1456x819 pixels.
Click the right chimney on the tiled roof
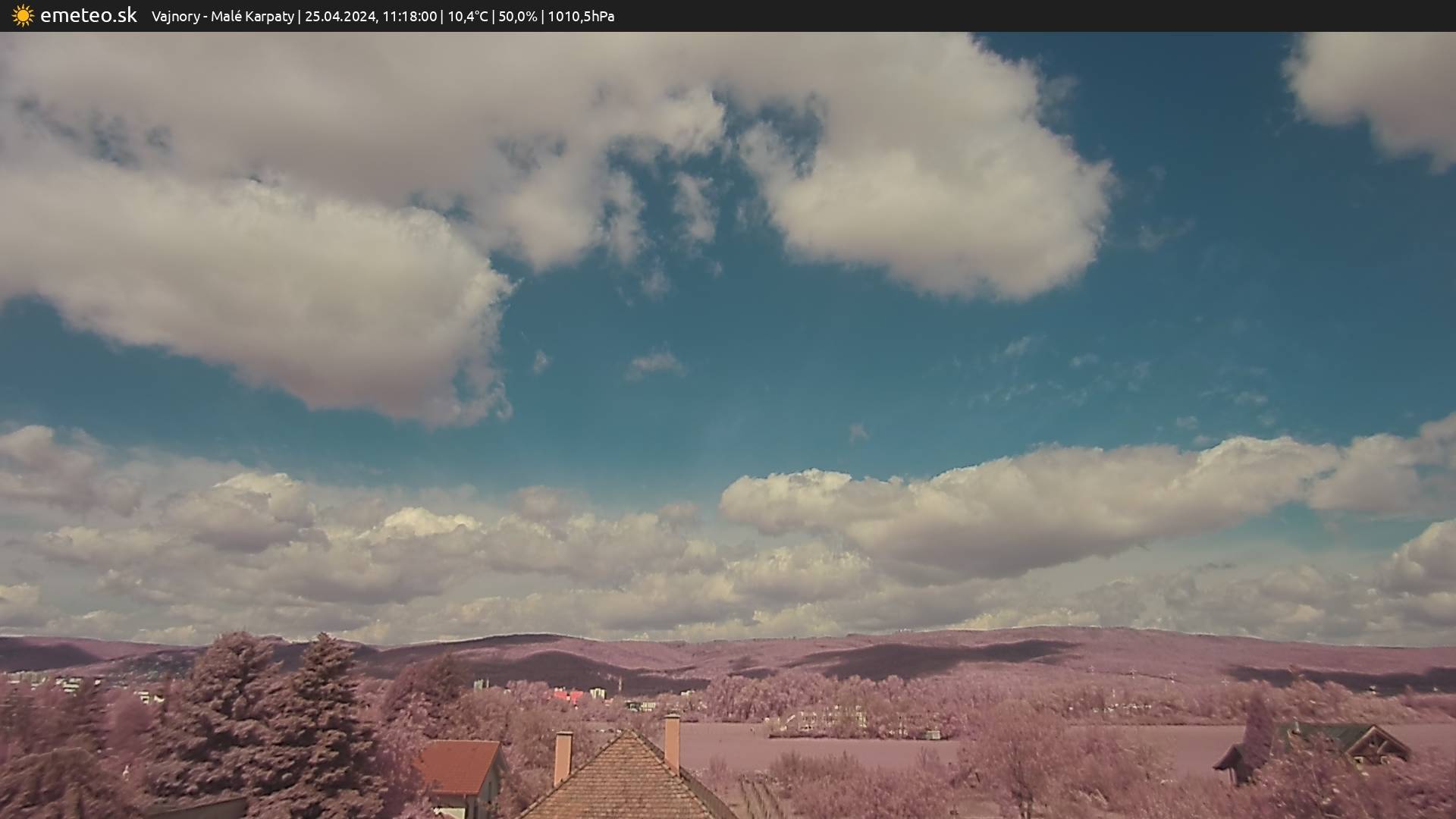pyautogui.click(x=672, y=742)
